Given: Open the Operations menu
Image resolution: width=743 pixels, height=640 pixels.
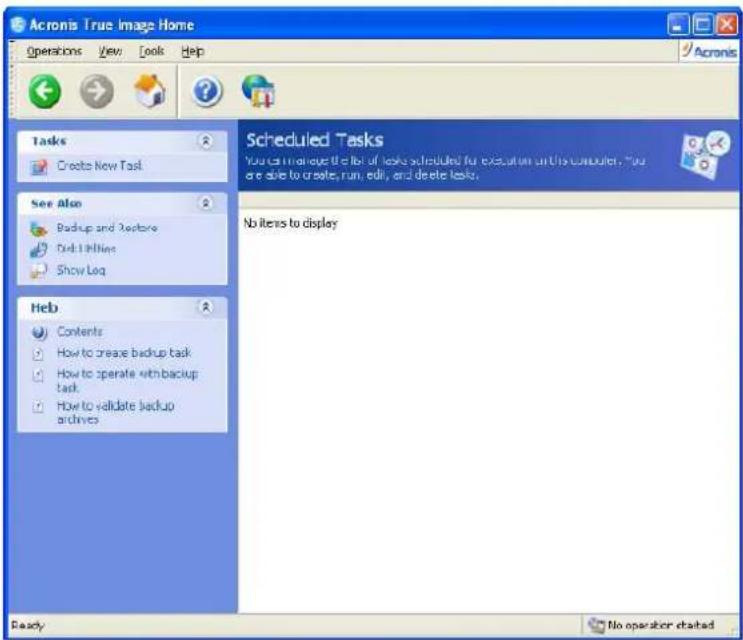Looking at the screenshot, I should [54, 51].
